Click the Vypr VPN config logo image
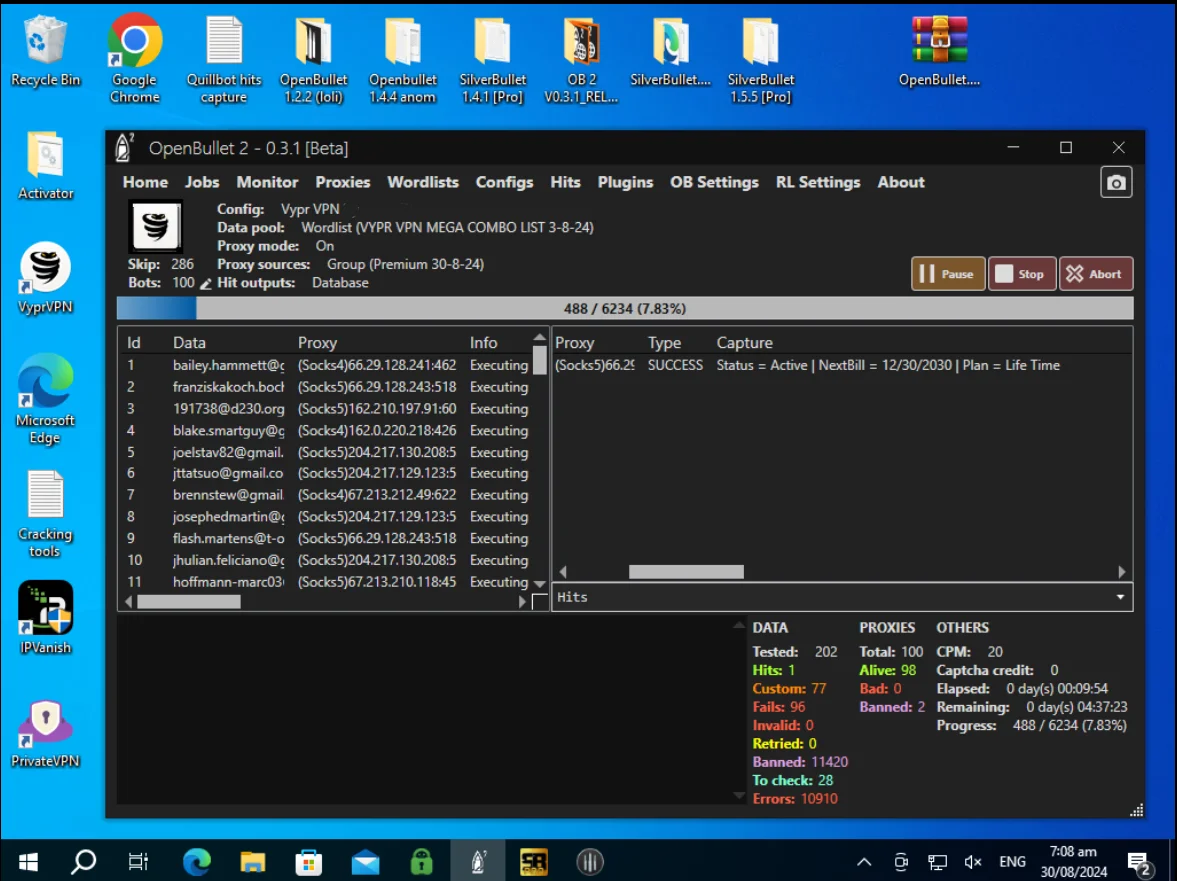Viewport: 1177px width, 881px height. (x=155, y=225)
